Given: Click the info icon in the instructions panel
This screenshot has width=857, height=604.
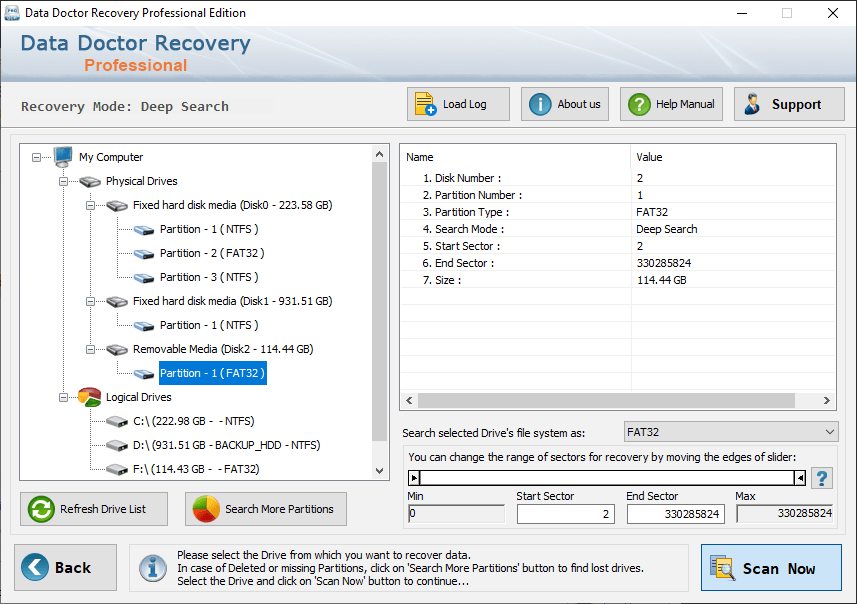Looking at the screenshot, I should point(152,568).
